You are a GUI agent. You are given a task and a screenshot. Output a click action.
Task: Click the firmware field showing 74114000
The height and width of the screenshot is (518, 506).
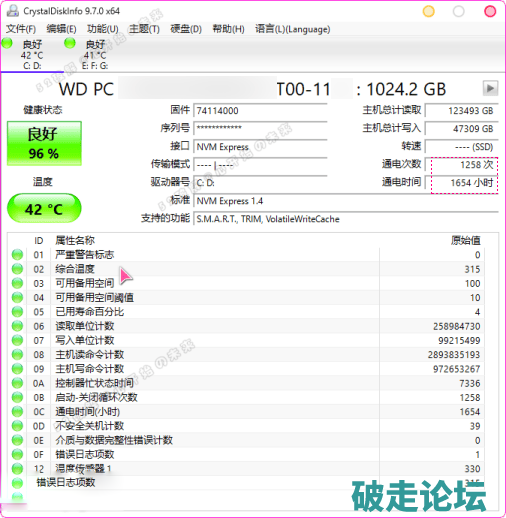260,111
